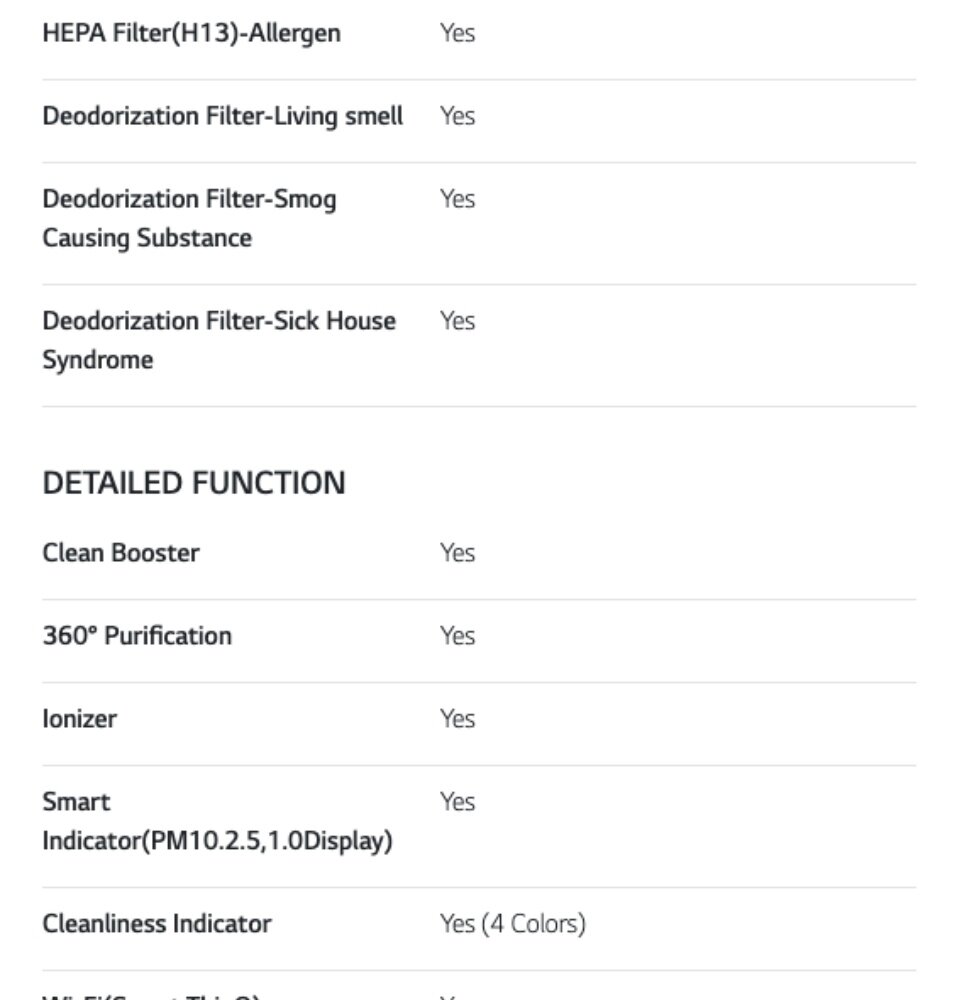Select Yes value in Ionizer row
This screenshot has height=1000, width=960.
click(457, 719)
